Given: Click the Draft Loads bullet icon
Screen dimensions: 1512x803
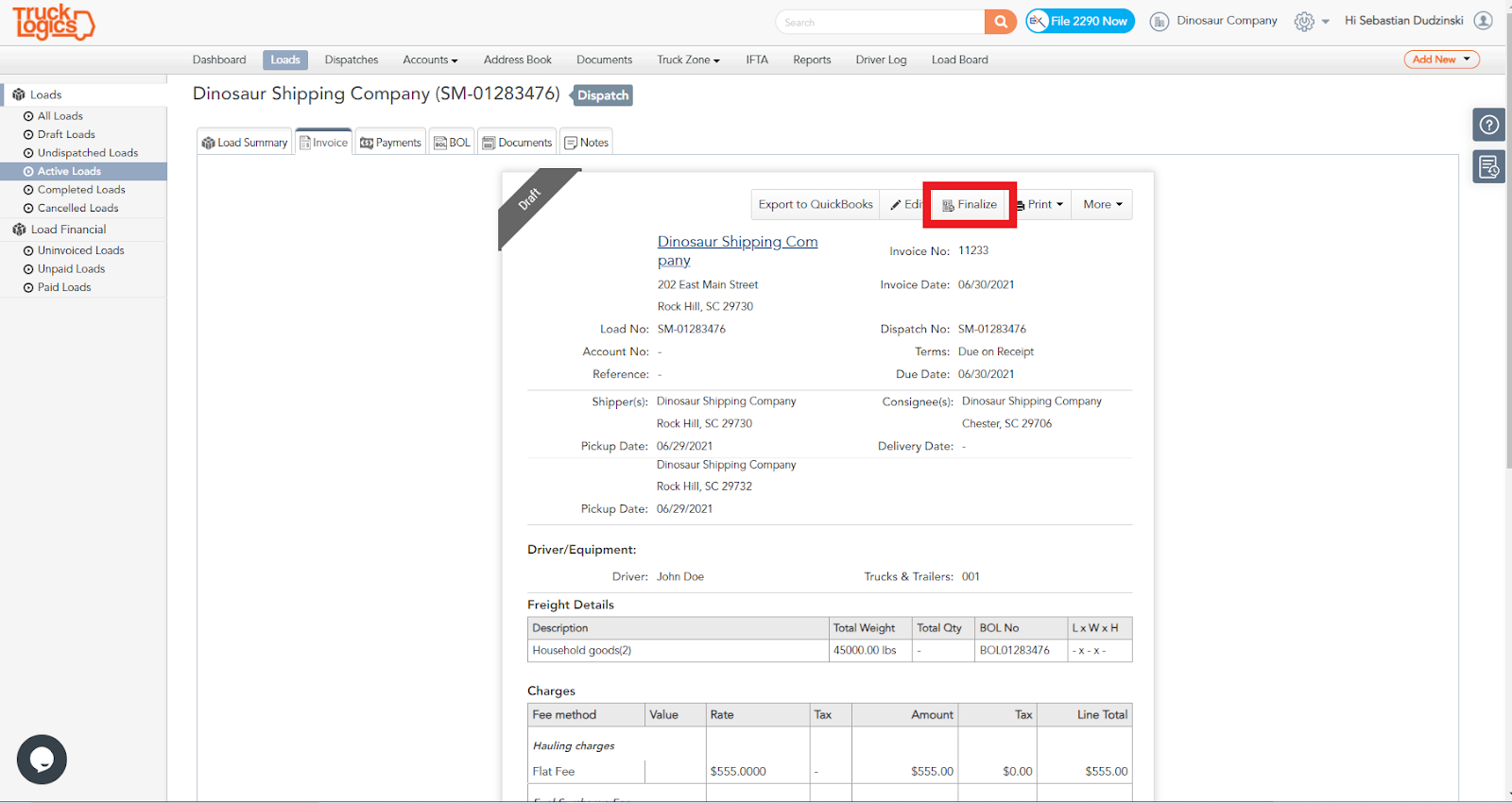Looking at the screenshot, I should point(28,135).
